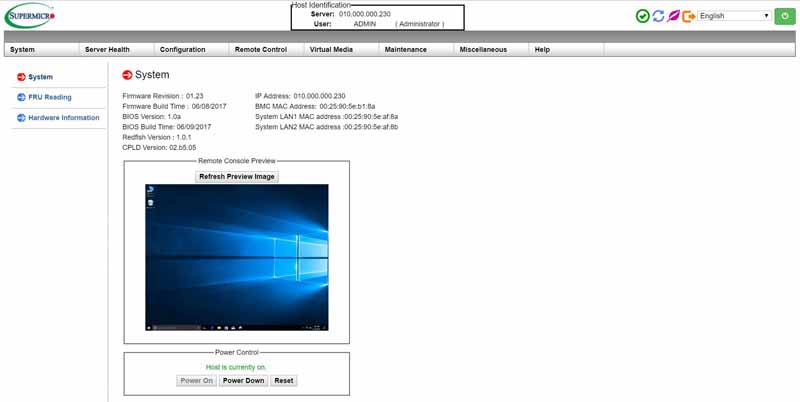Click the Firmware Build Time 06/08/2017 text
This screenshot has width=800, height=402.
174,106
